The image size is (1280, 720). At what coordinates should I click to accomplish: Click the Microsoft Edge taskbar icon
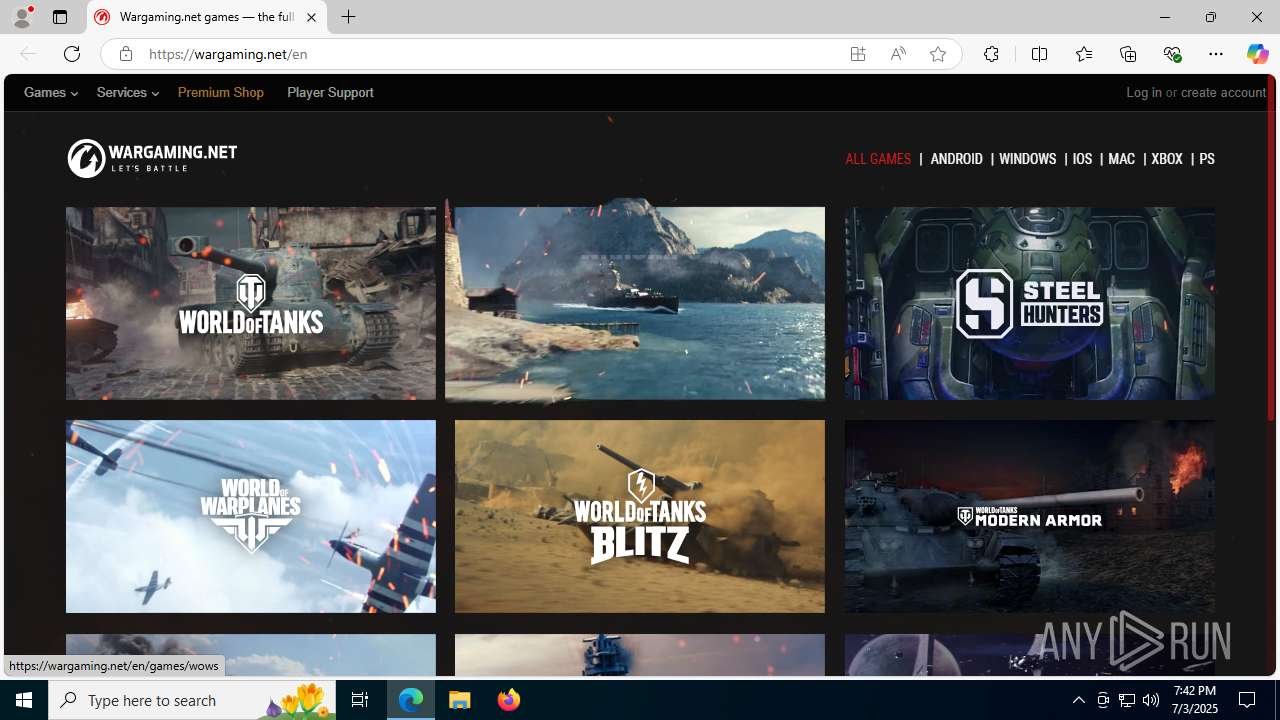(x=411, y=700)
